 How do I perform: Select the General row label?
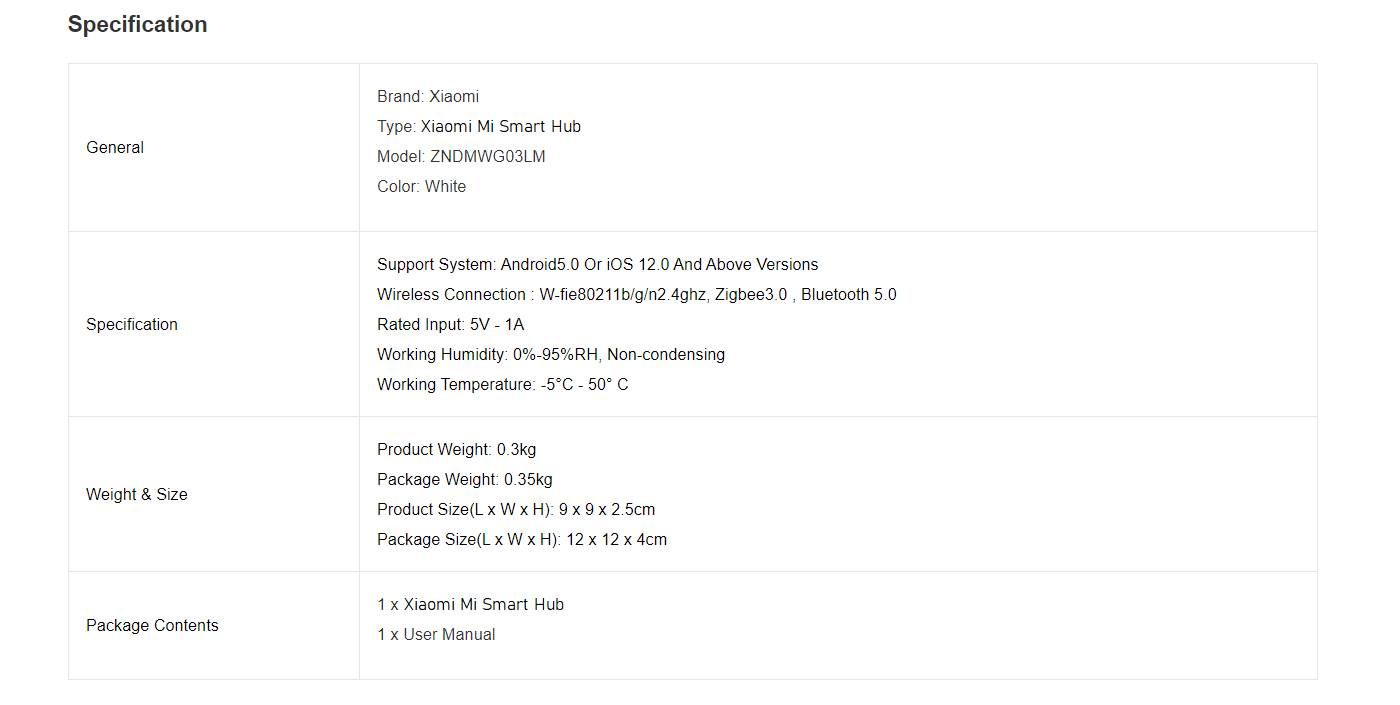(115, 147)
